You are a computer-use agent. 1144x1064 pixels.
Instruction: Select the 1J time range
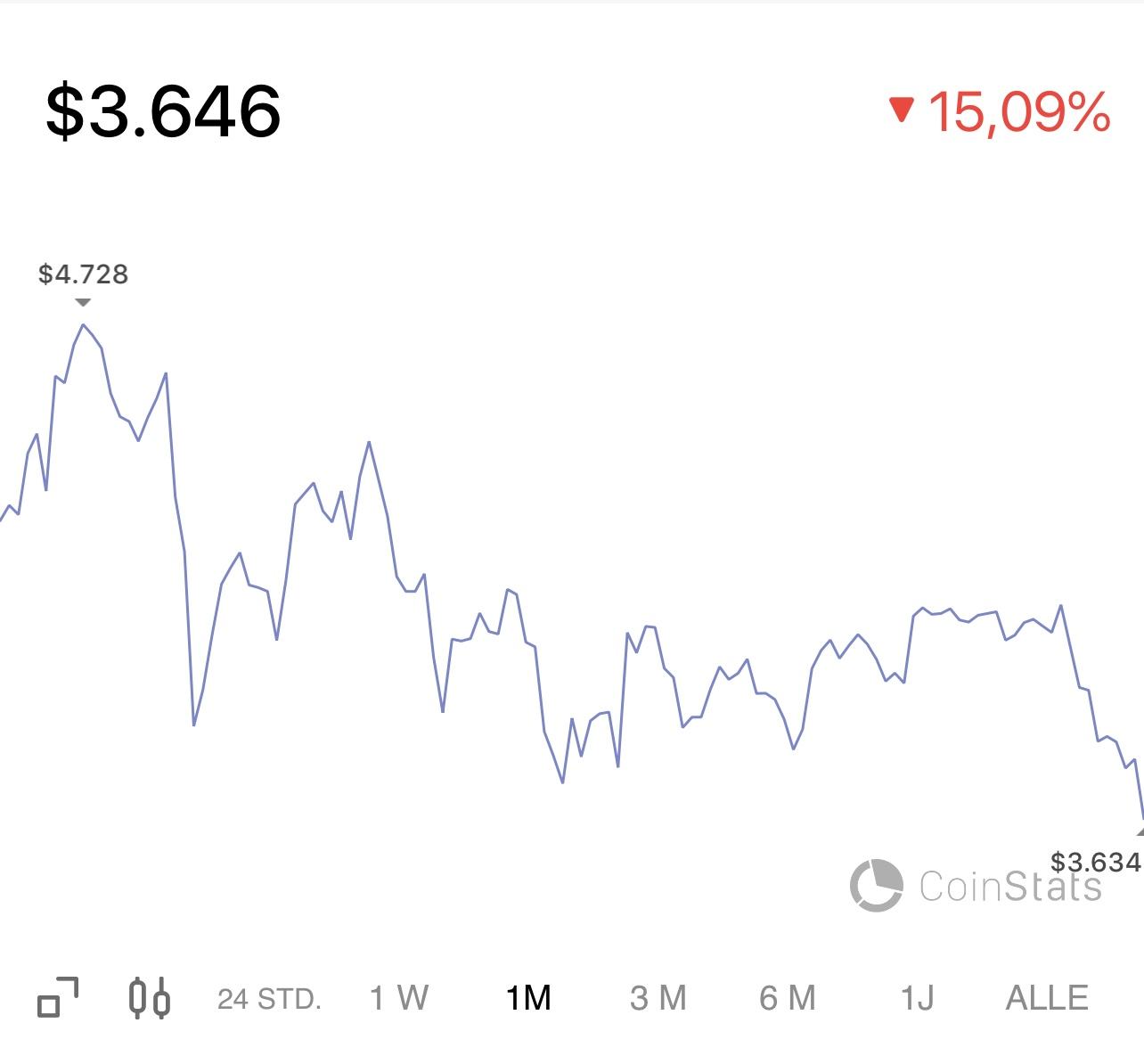point(918,998)
